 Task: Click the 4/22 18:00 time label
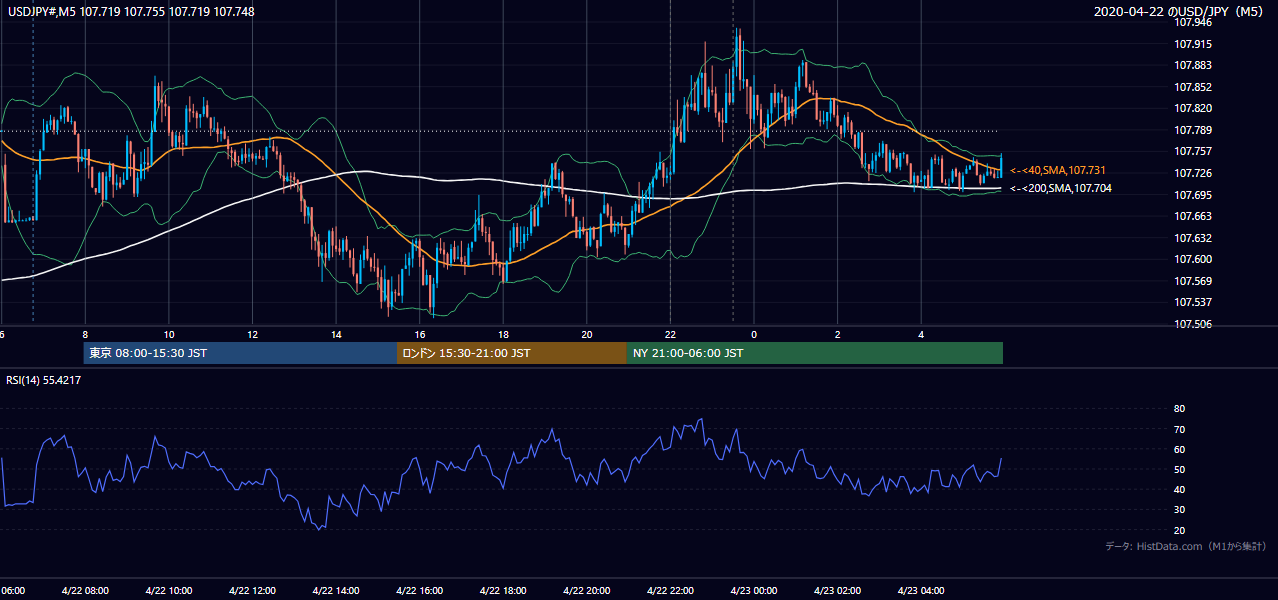tap(503, 591)
